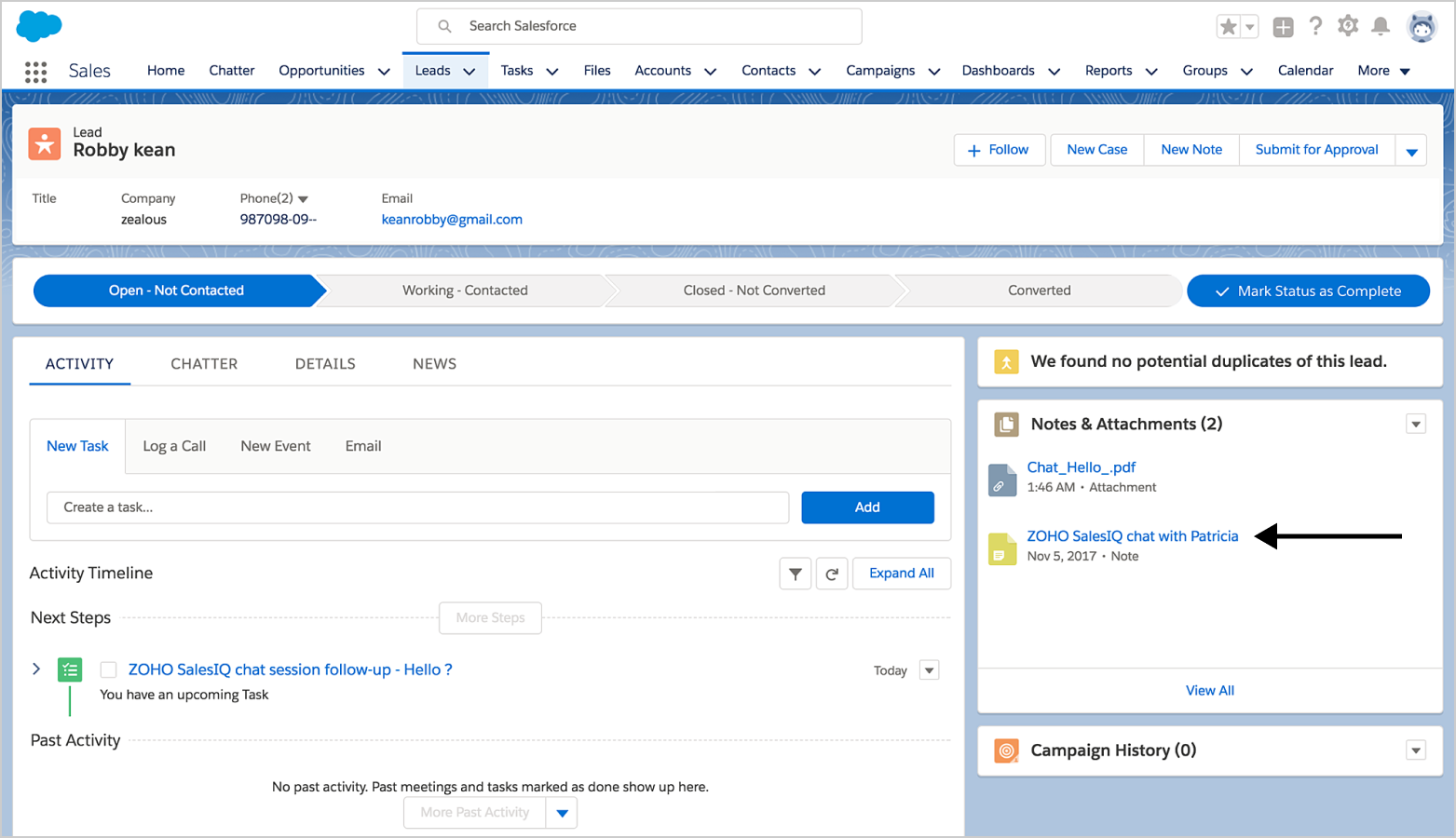
Task: Refresh the activity timeline
Action: point(832,574)
